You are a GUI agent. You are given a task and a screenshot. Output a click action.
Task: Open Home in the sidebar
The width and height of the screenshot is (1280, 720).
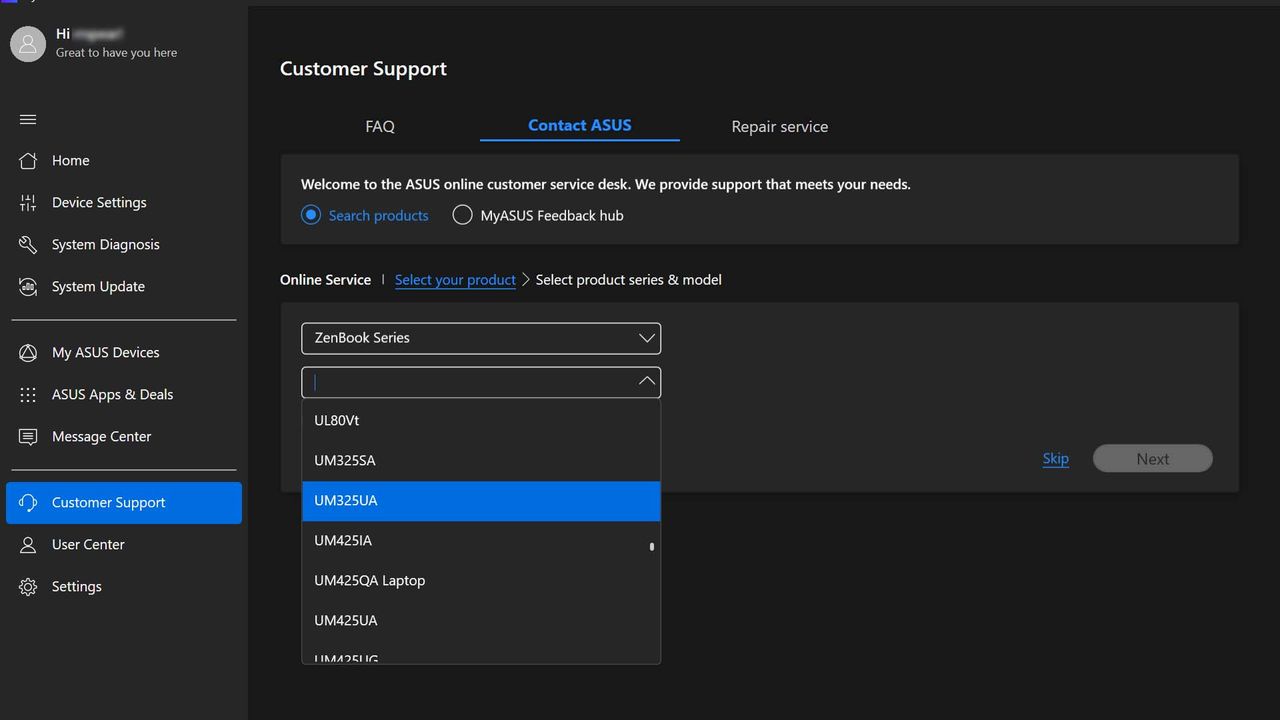click(123, 161)
